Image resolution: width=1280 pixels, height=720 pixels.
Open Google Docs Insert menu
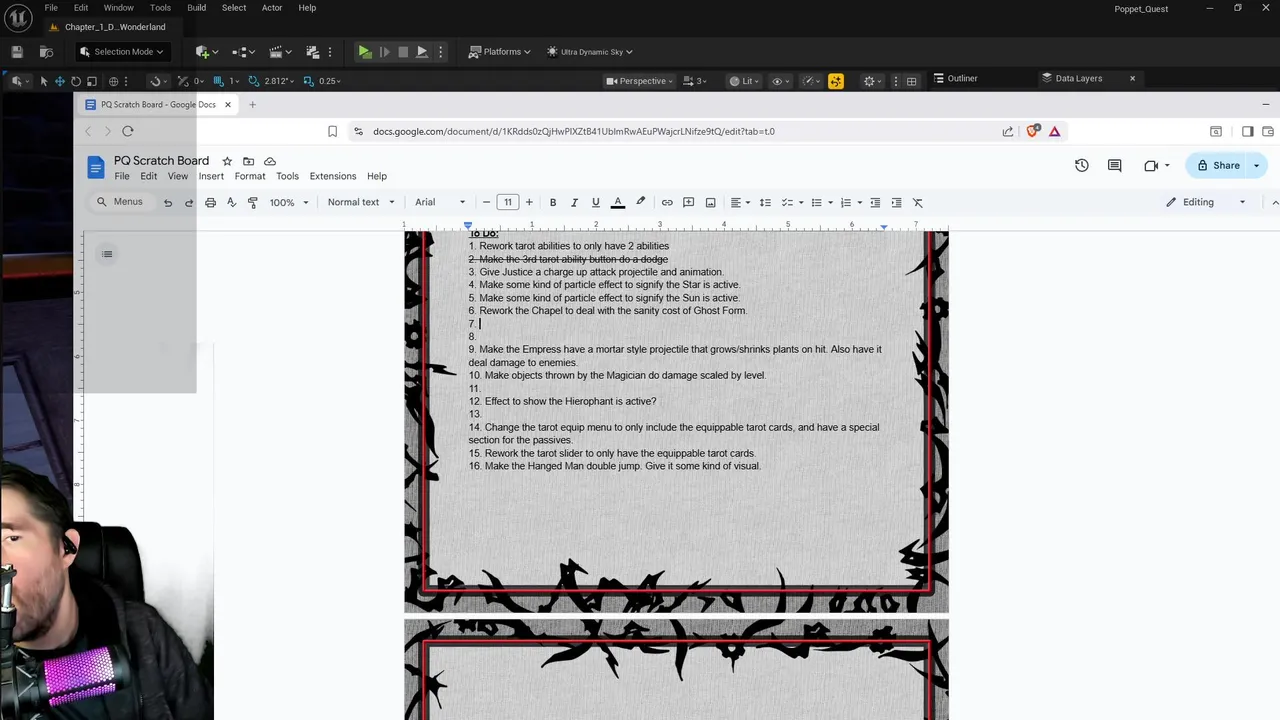click(211, 177)
